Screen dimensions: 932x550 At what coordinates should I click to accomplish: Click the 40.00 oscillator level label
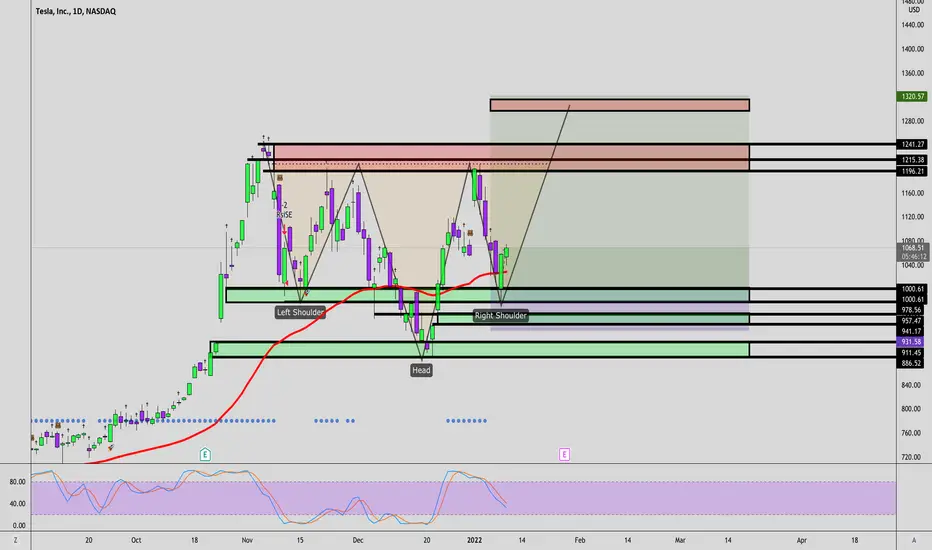click(17, 504)
